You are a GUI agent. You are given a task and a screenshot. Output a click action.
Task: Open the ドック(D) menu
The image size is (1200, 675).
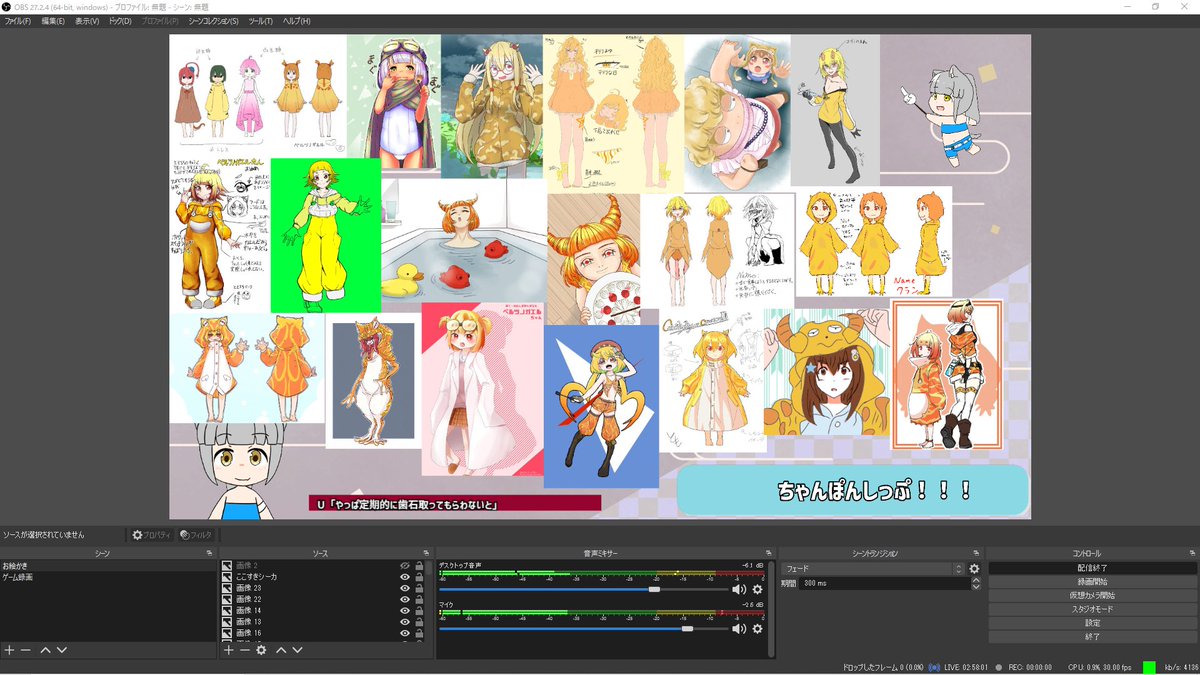[x=120, y=21]
